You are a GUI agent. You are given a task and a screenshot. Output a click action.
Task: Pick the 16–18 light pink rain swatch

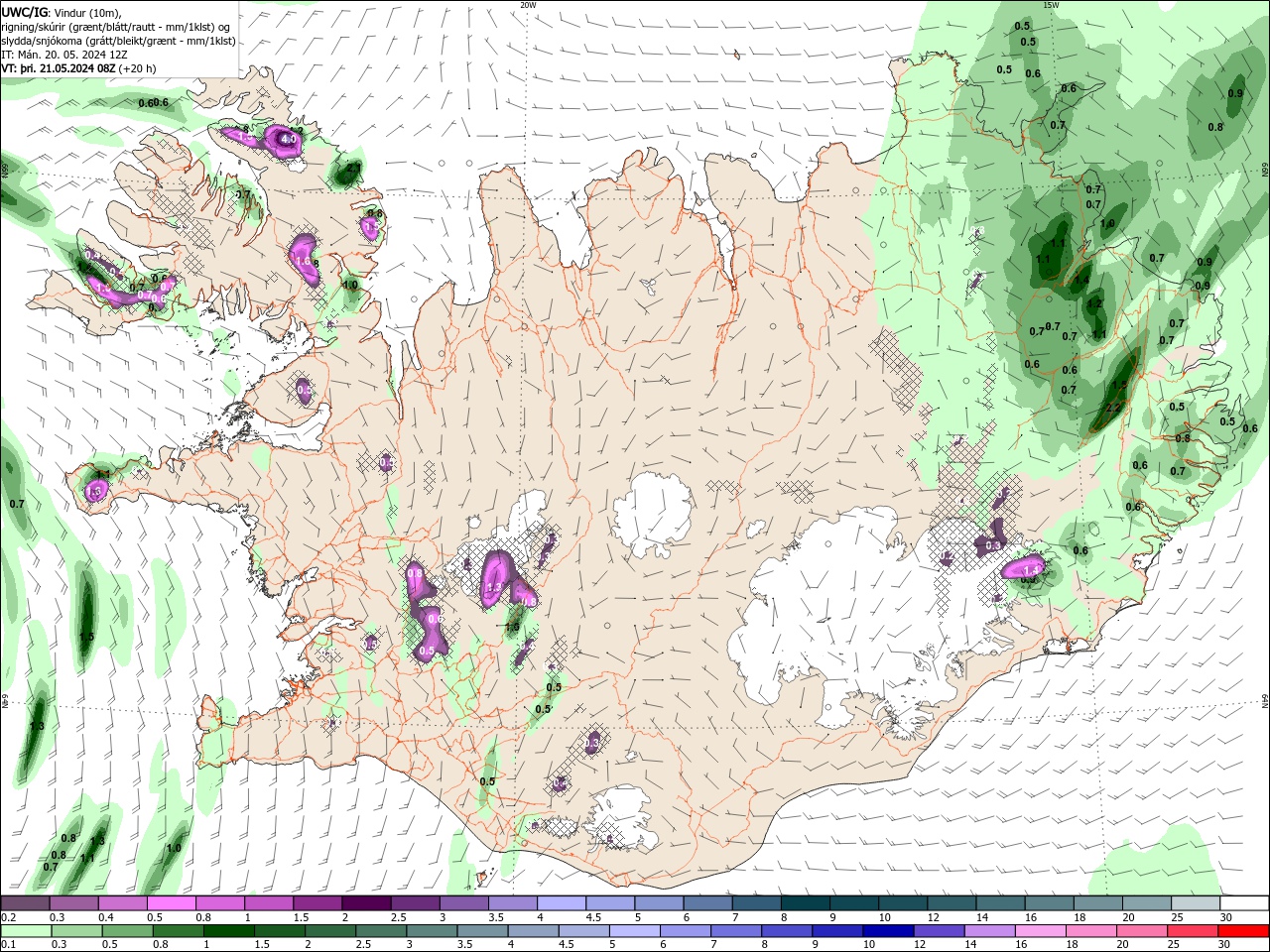1041,931
